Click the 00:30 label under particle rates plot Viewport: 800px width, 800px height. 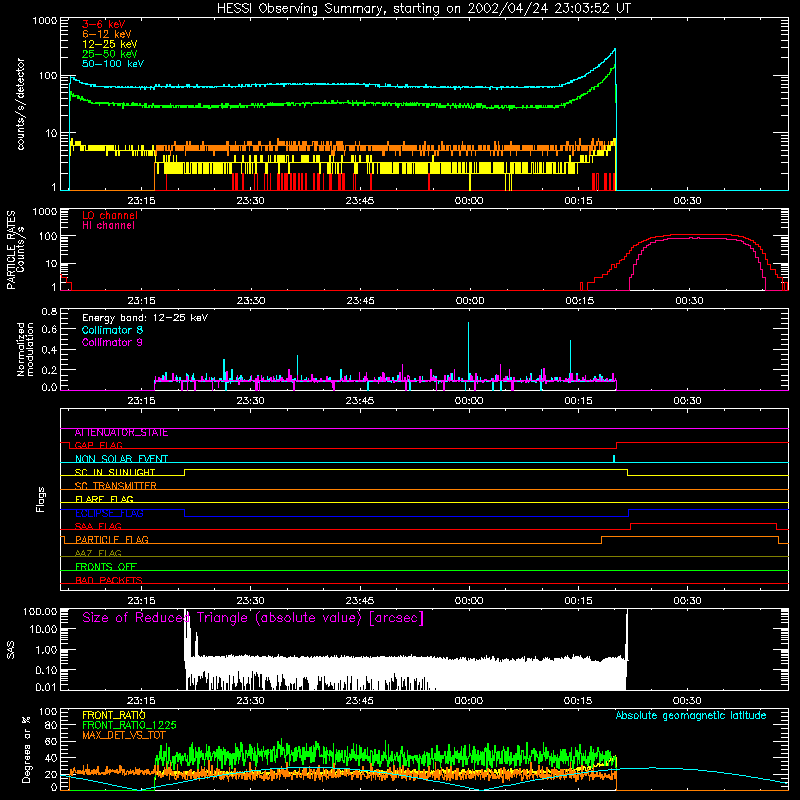click(689, 301)
